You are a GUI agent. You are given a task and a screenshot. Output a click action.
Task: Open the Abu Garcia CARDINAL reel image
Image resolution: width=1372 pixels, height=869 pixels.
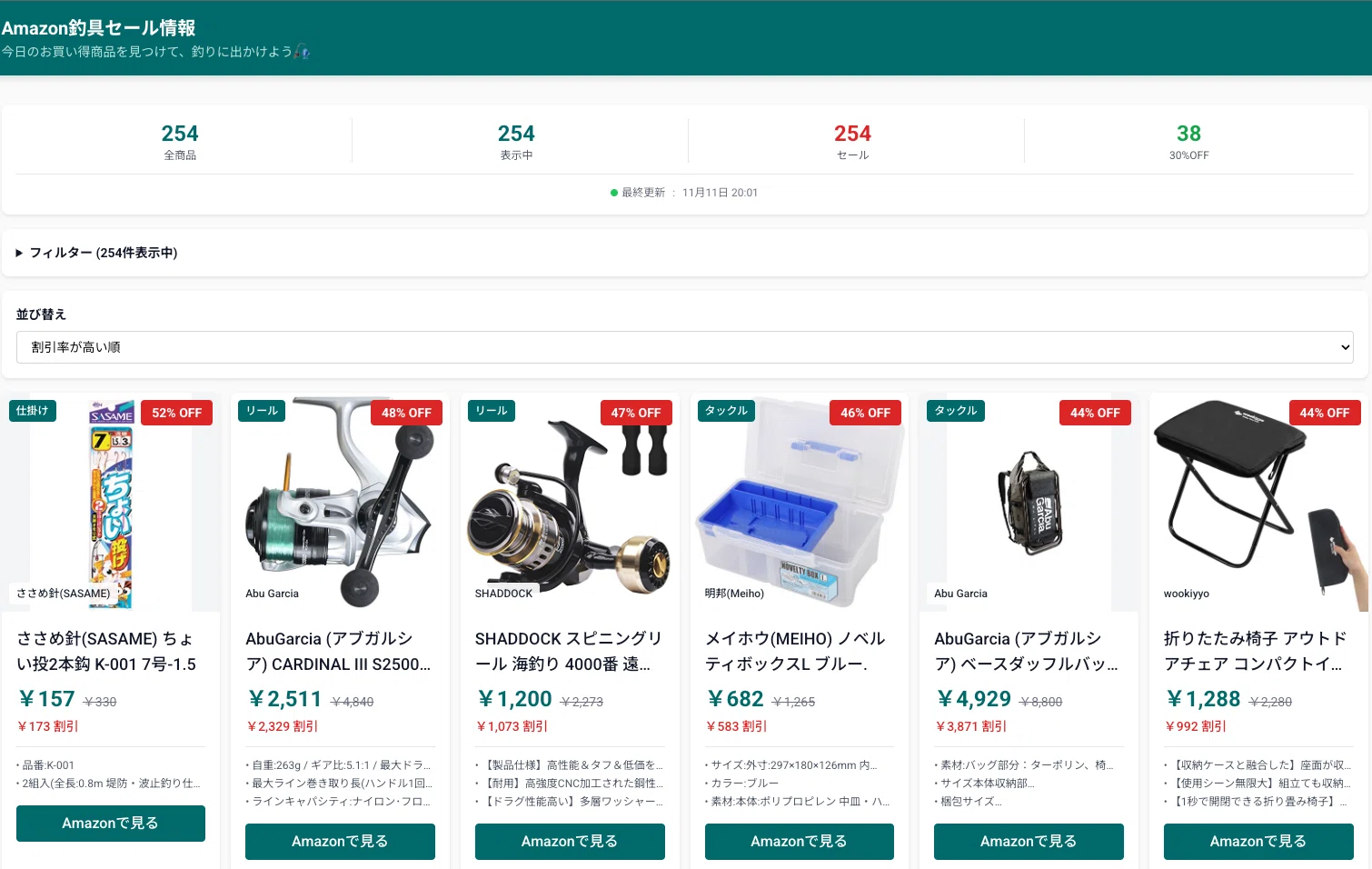click(340, 503)
